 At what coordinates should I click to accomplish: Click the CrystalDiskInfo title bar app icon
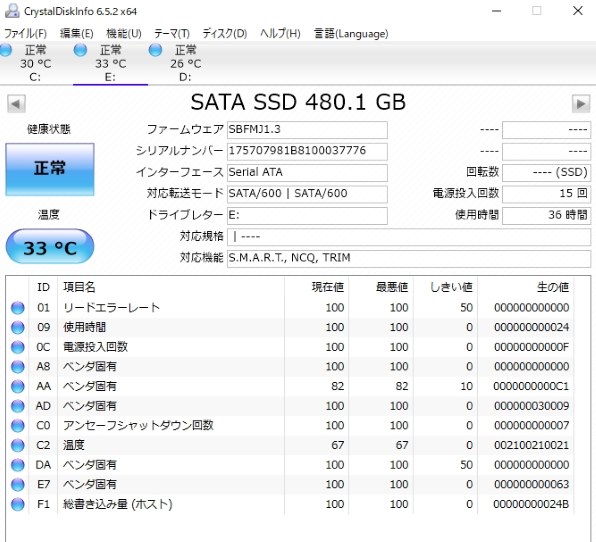(12, 11)
